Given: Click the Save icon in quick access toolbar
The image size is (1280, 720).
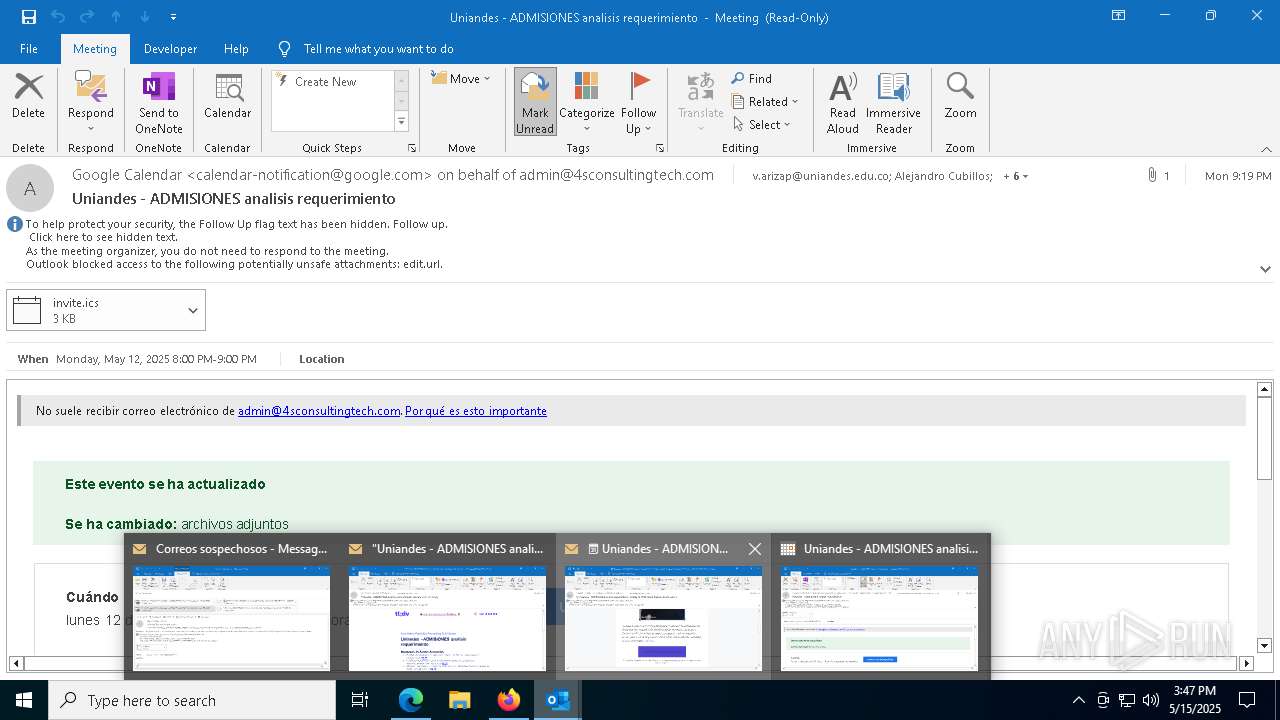Looking at the screenshot, I should click(28, 17).
